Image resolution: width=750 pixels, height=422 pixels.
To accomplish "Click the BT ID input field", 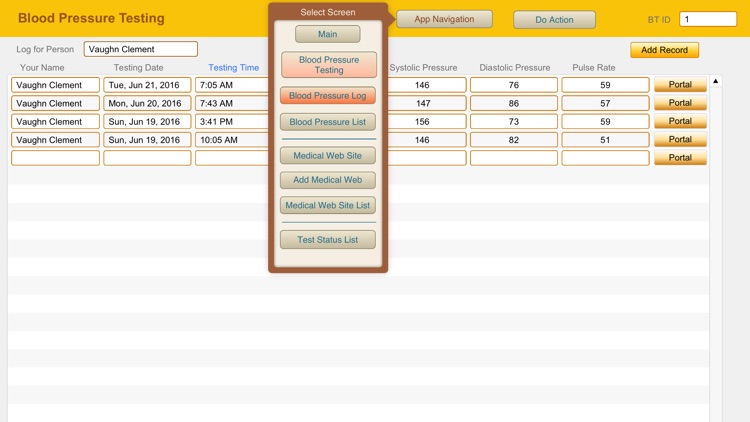I will pyautogui.click(x=708, y=19).
